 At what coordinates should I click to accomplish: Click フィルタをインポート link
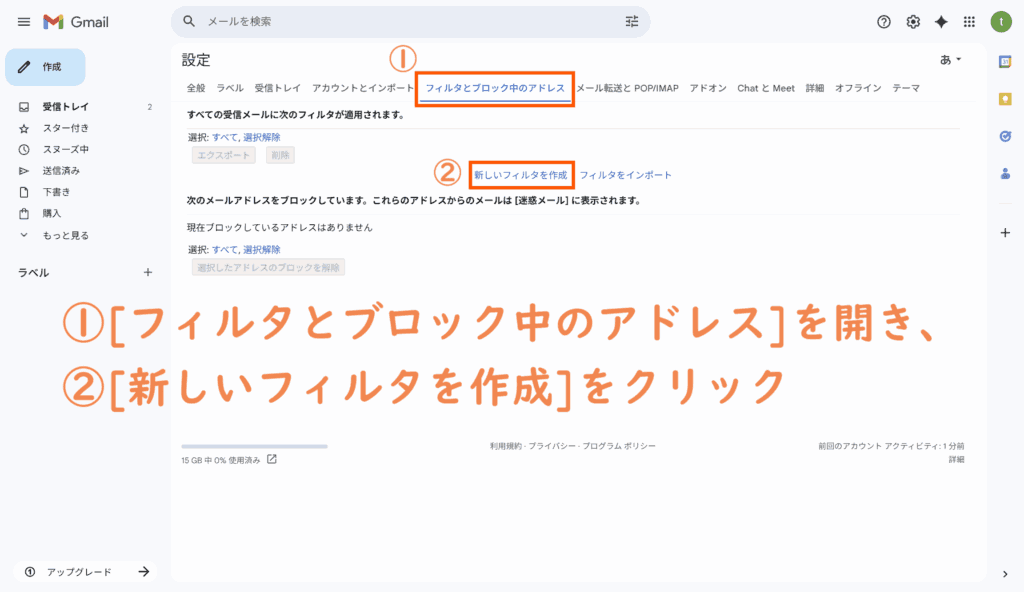625,175
